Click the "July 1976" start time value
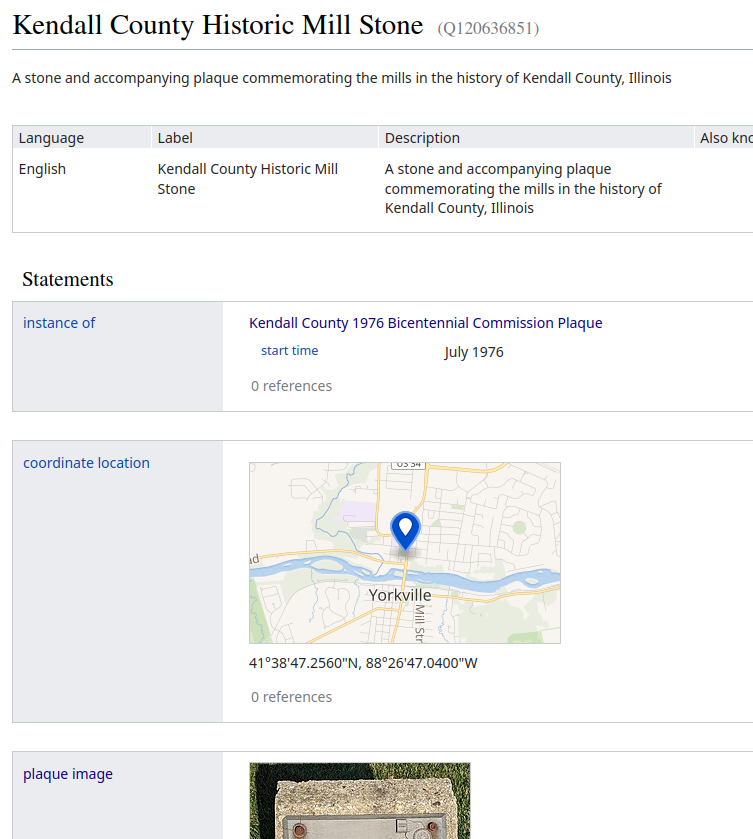753x839 pixels. 474,352
